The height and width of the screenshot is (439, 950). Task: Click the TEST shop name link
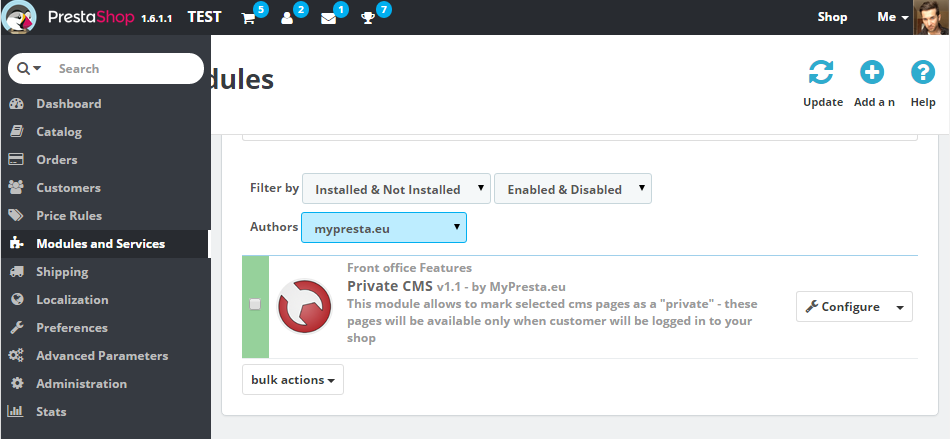click(x=204, y=17)
